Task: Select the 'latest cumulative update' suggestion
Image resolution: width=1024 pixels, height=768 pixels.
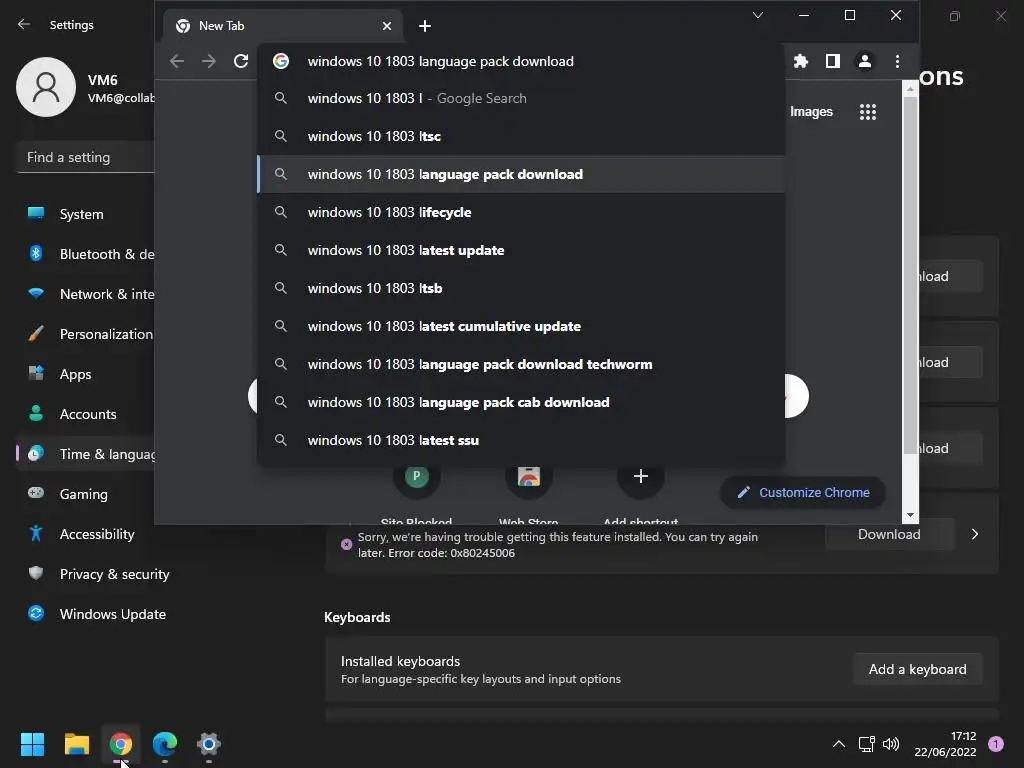Action: (x=521, y=326)
